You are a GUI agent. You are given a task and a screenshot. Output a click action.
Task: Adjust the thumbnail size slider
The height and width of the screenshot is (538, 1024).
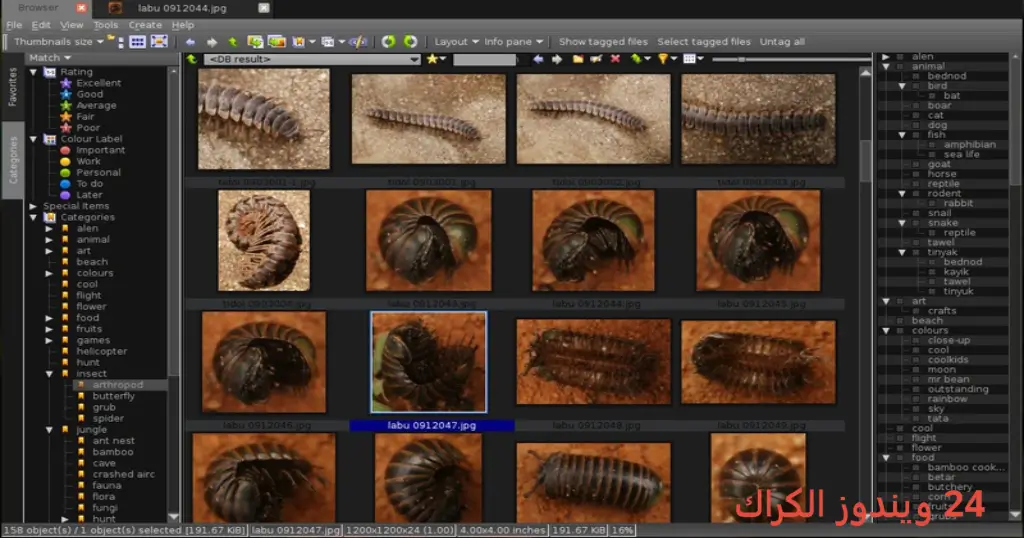741,59
